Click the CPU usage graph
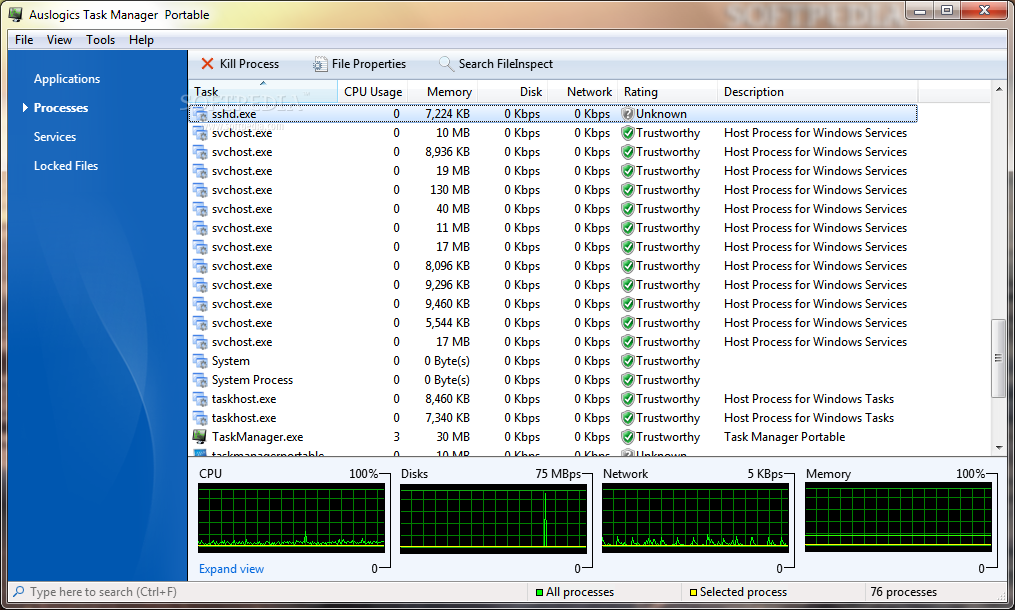This screenshot has width=1015, height=610. pyautogui.click(x=291, y=518)
